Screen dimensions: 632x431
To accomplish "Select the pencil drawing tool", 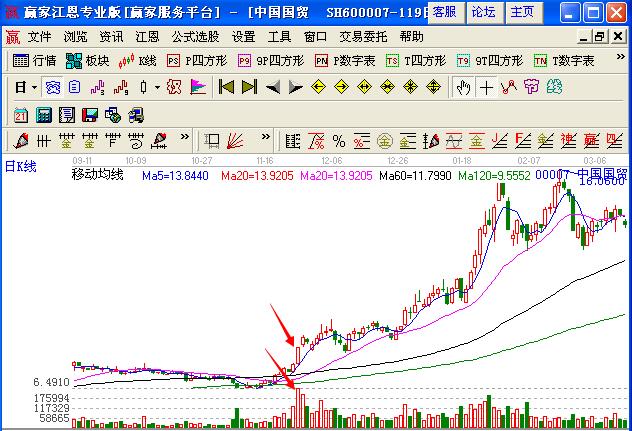I will 22,140.
